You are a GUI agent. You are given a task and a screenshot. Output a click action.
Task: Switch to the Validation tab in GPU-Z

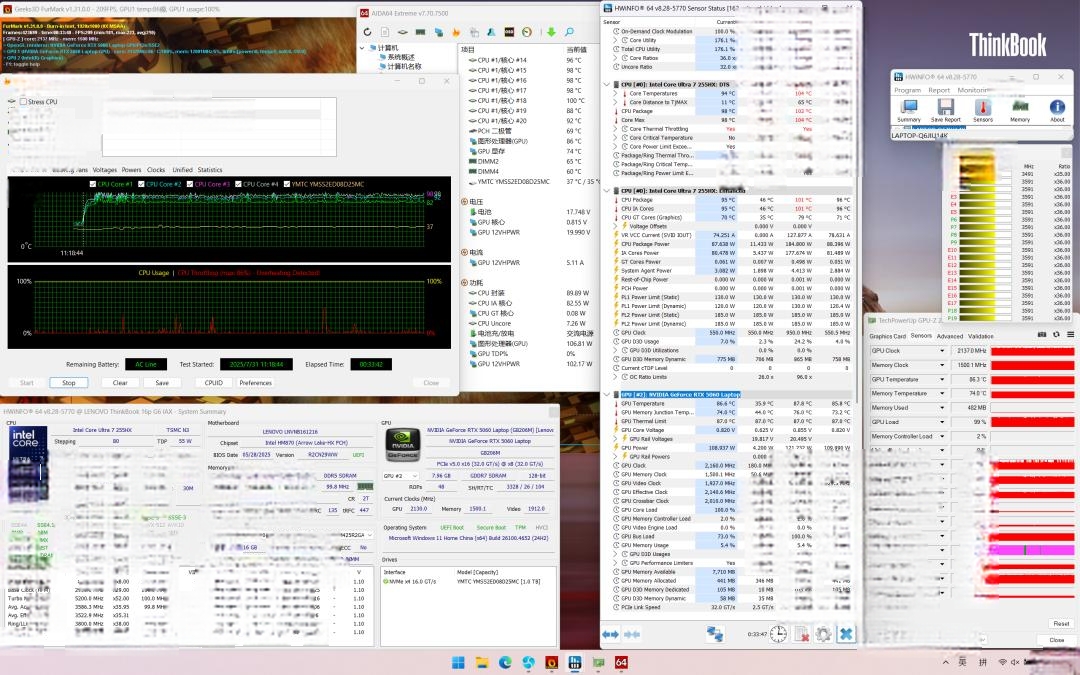coord(981,336)
